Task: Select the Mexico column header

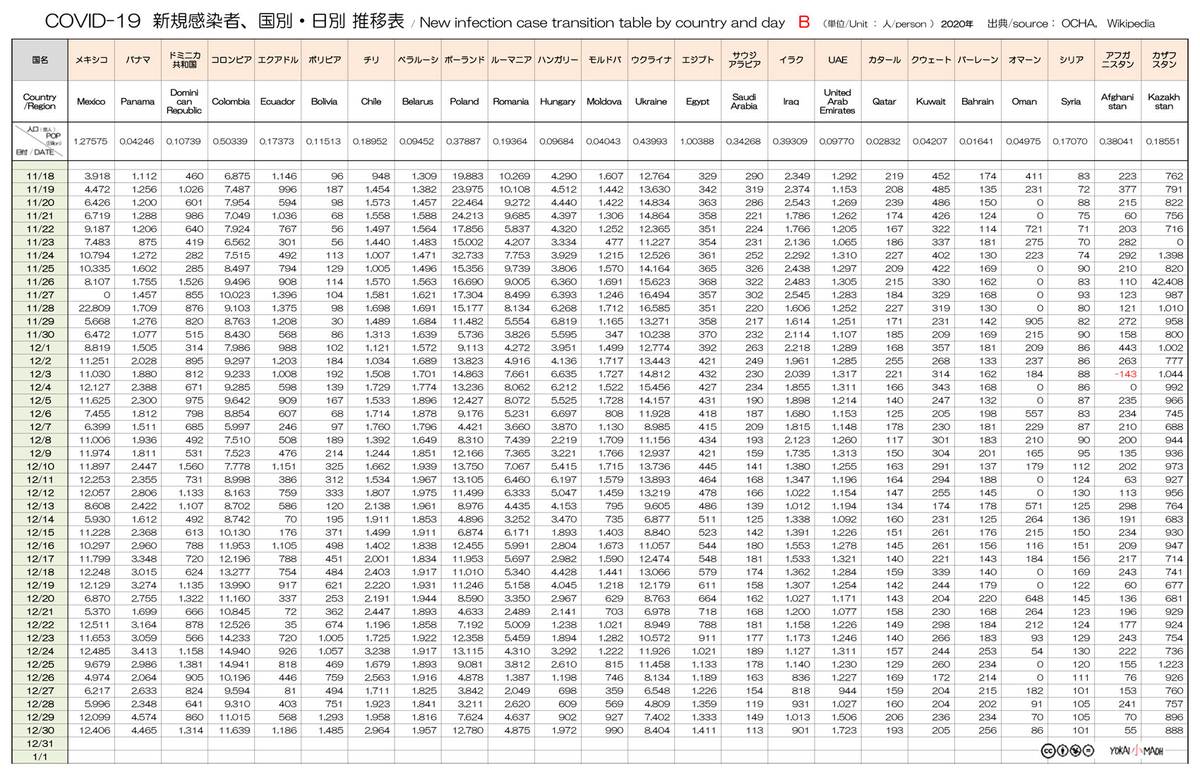Action: click(91, 100)
